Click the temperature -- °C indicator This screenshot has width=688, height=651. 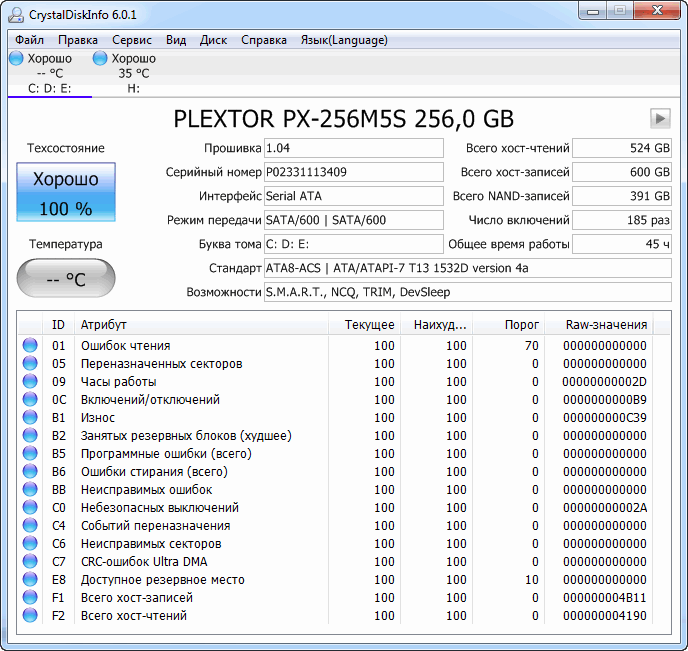click(x=66, y=278)
